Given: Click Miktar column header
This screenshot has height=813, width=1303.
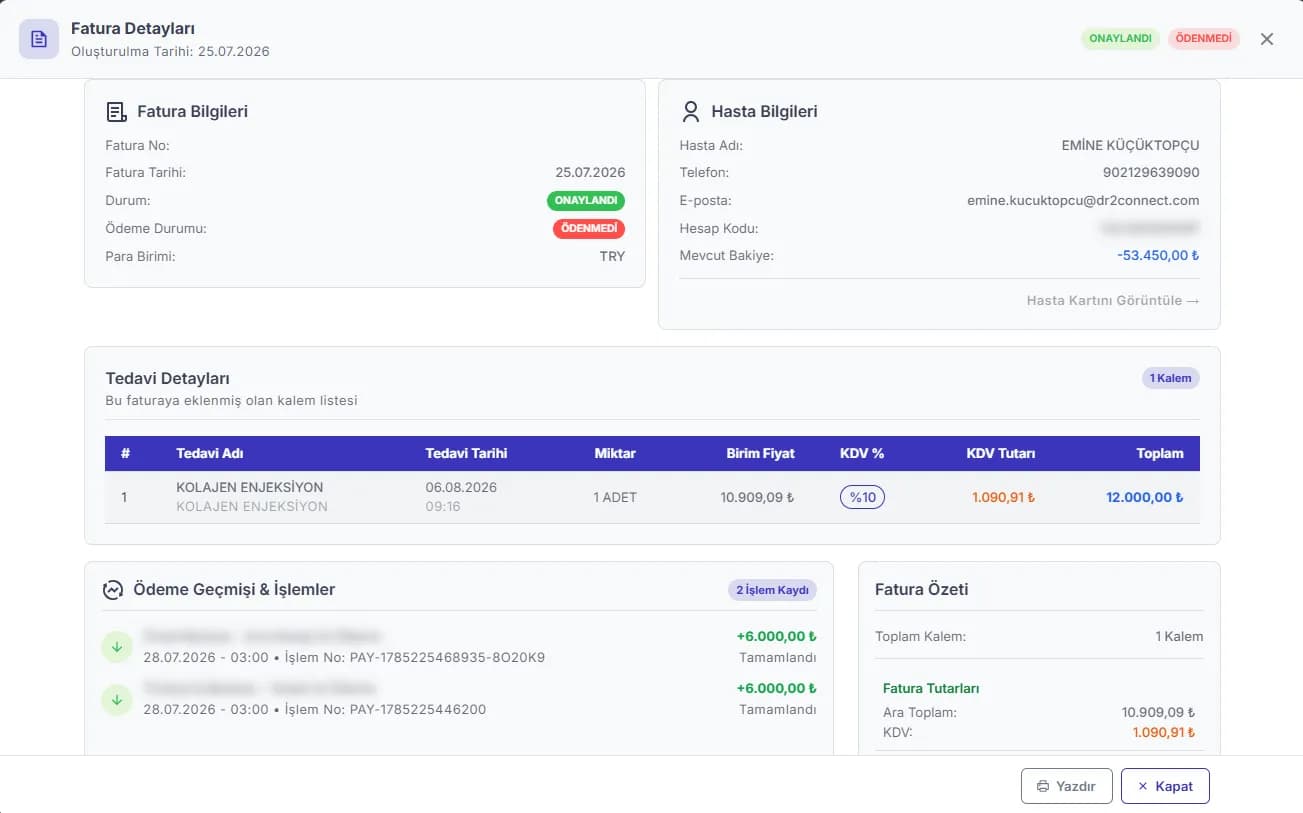Looking at the screenshot, I should pyautogui.click(x=615, y=453).
